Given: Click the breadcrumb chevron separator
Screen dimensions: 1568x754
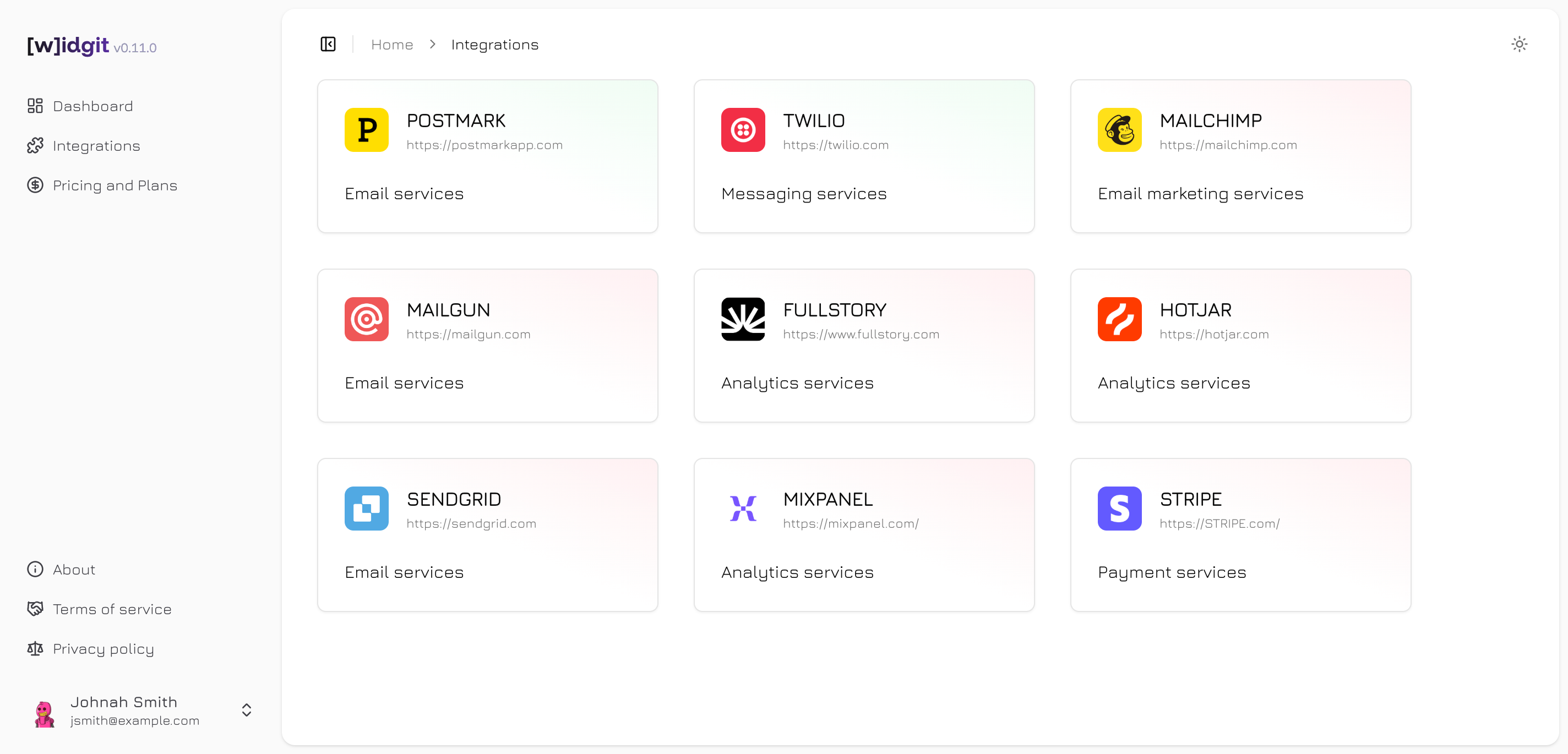Looking at the screenshot, I should pyautogui.click(x=432, y=45).
